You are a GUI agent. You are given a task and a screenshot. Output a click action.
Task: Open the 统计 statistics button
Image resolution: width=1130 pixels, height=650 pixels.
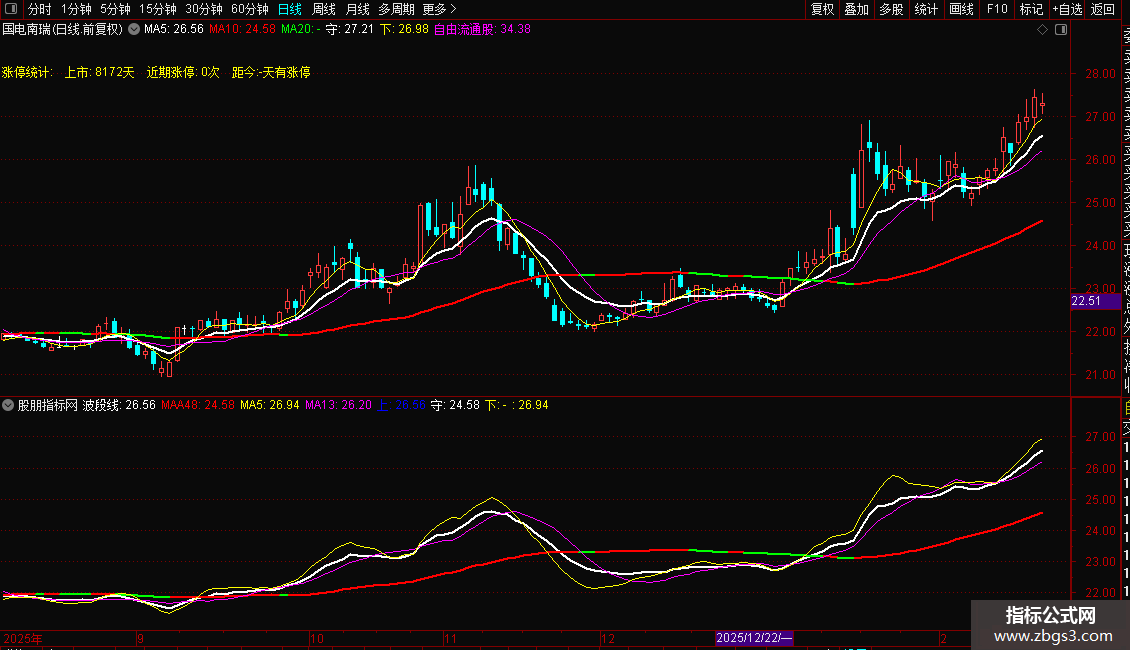tap(926, 9)
